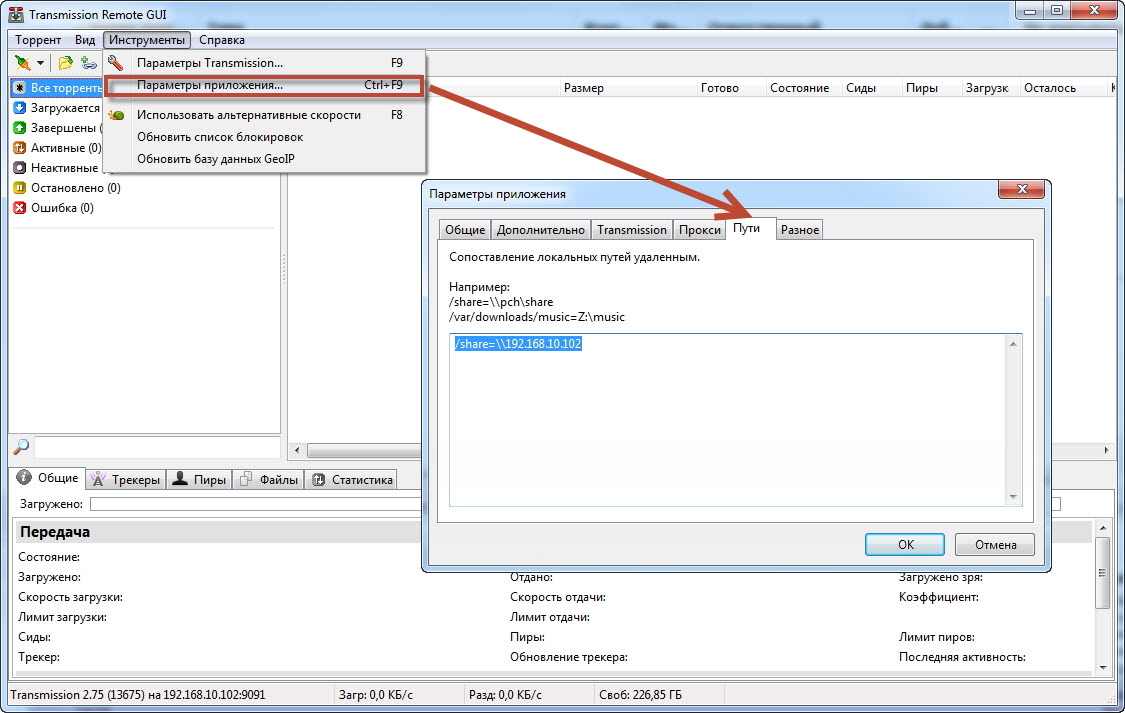Switch to Разное tab in the dialog
The width and height of the screenshot is (1125, 713).
(x=800, y=230)
